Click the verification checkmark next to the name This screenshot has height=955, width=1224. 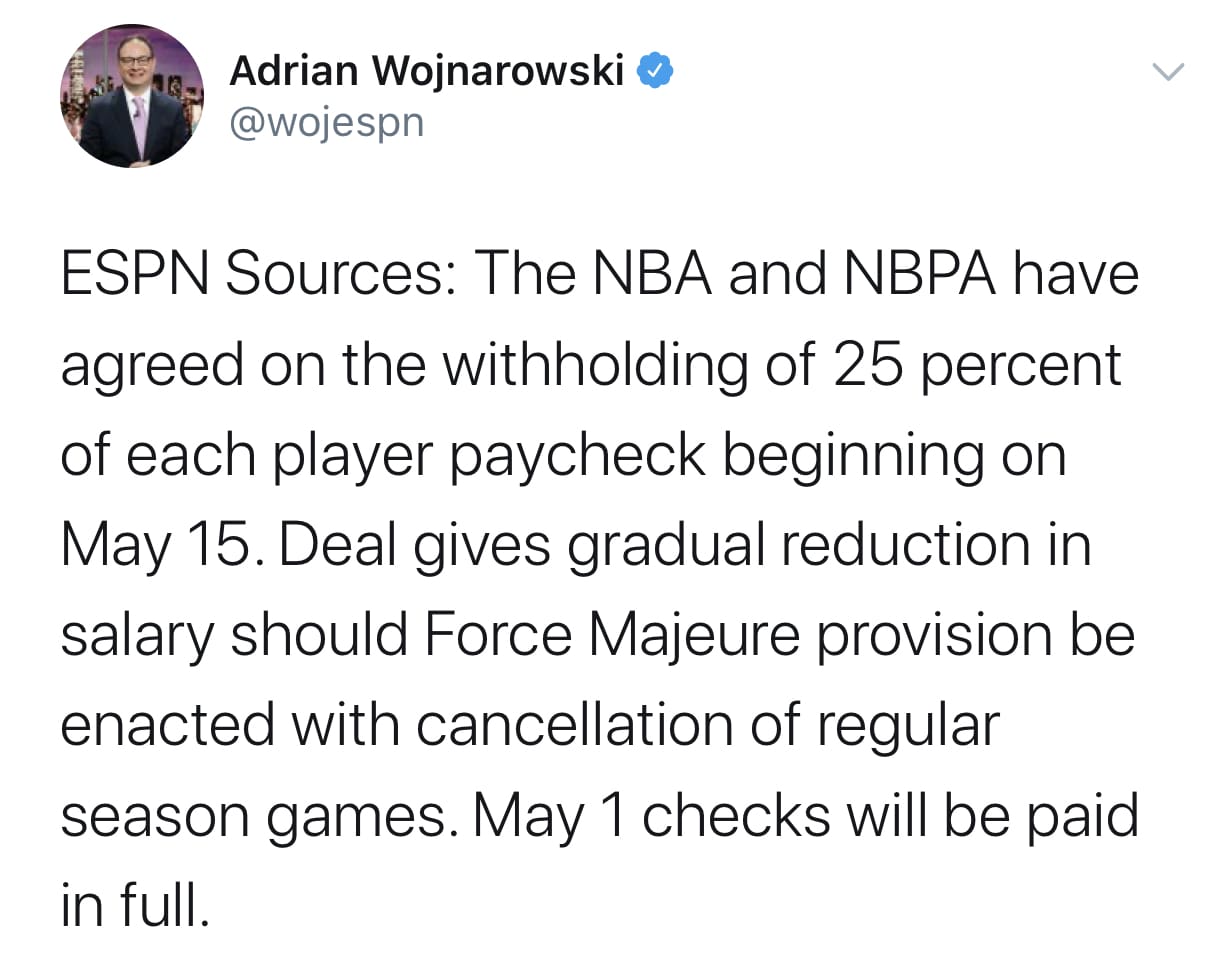[x=656, y=69]
